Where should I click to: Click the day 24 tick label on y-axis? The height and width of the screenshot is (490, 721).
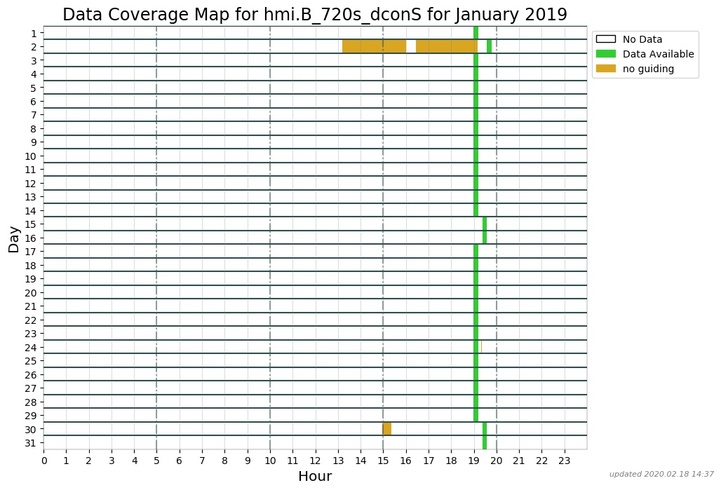point(31,347)
